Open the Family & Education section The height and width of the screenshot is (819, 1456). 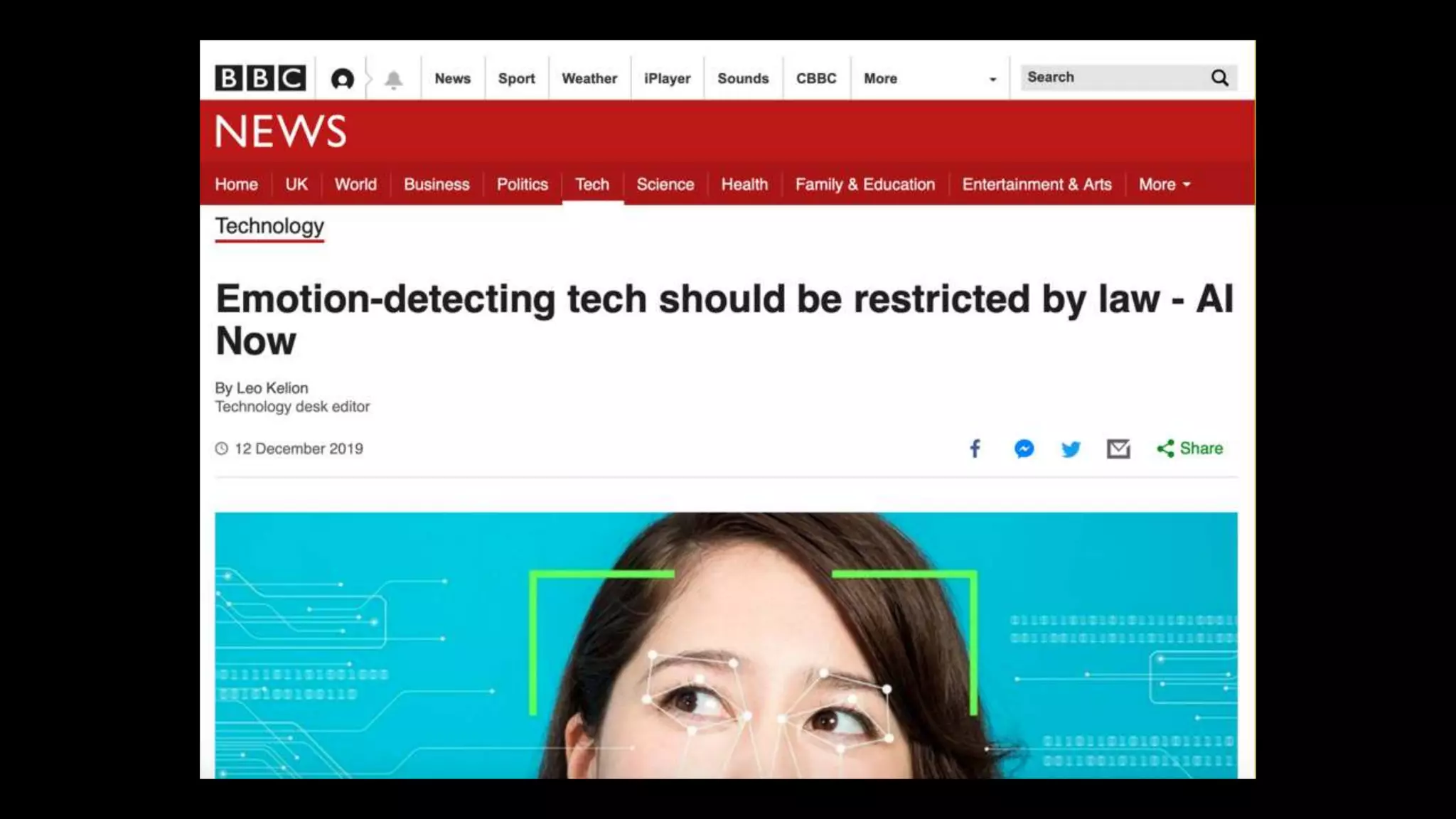click(864, 185)
